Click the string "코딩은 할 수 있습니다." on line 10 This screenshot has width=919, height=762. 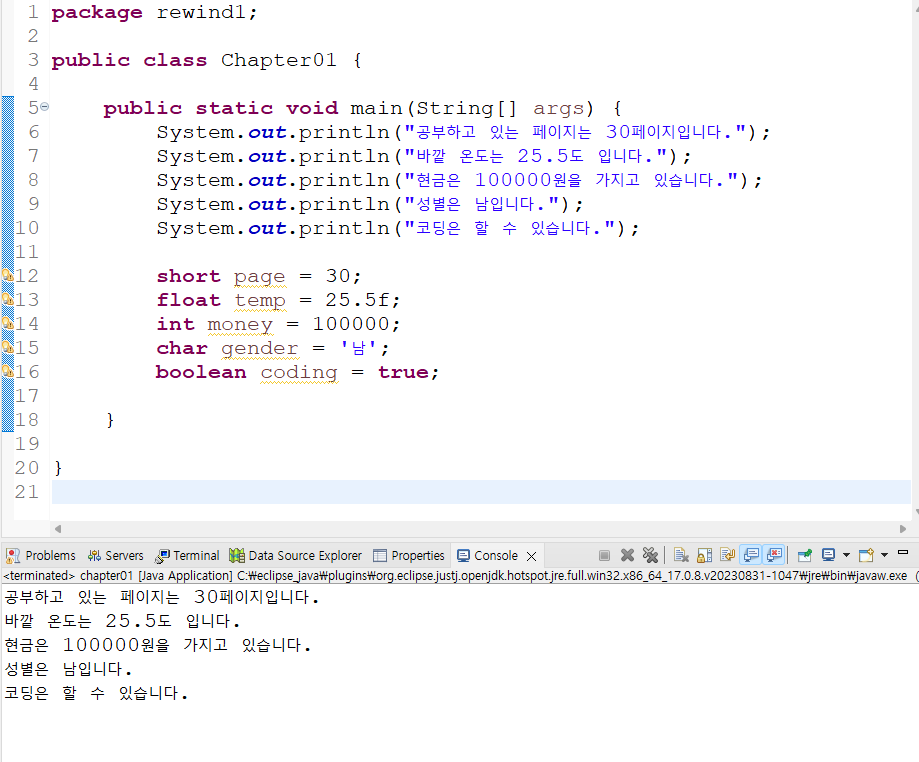pos(510,229)
